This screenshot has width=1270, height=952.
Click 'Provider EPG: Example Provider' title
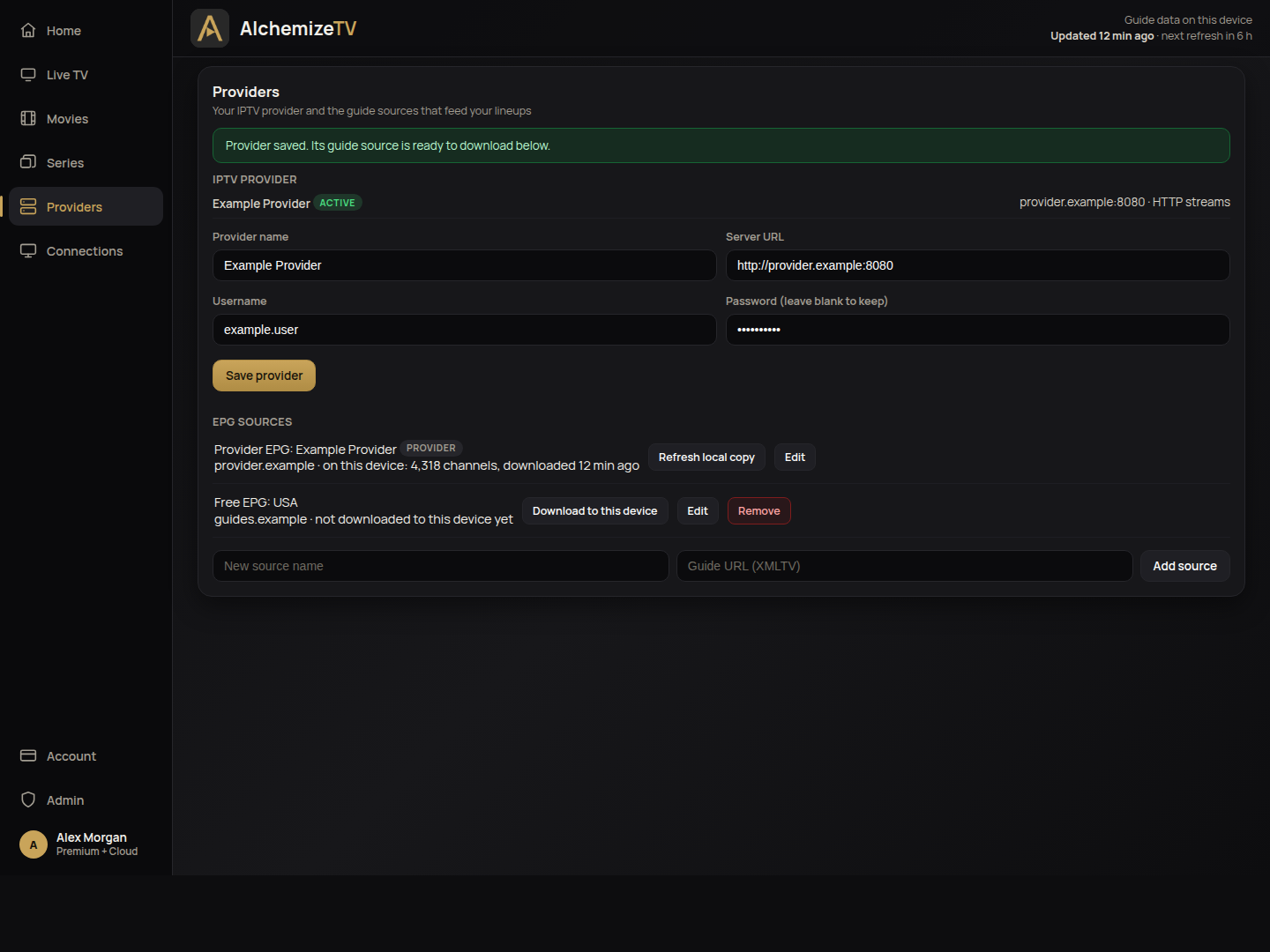coord(305,450)
